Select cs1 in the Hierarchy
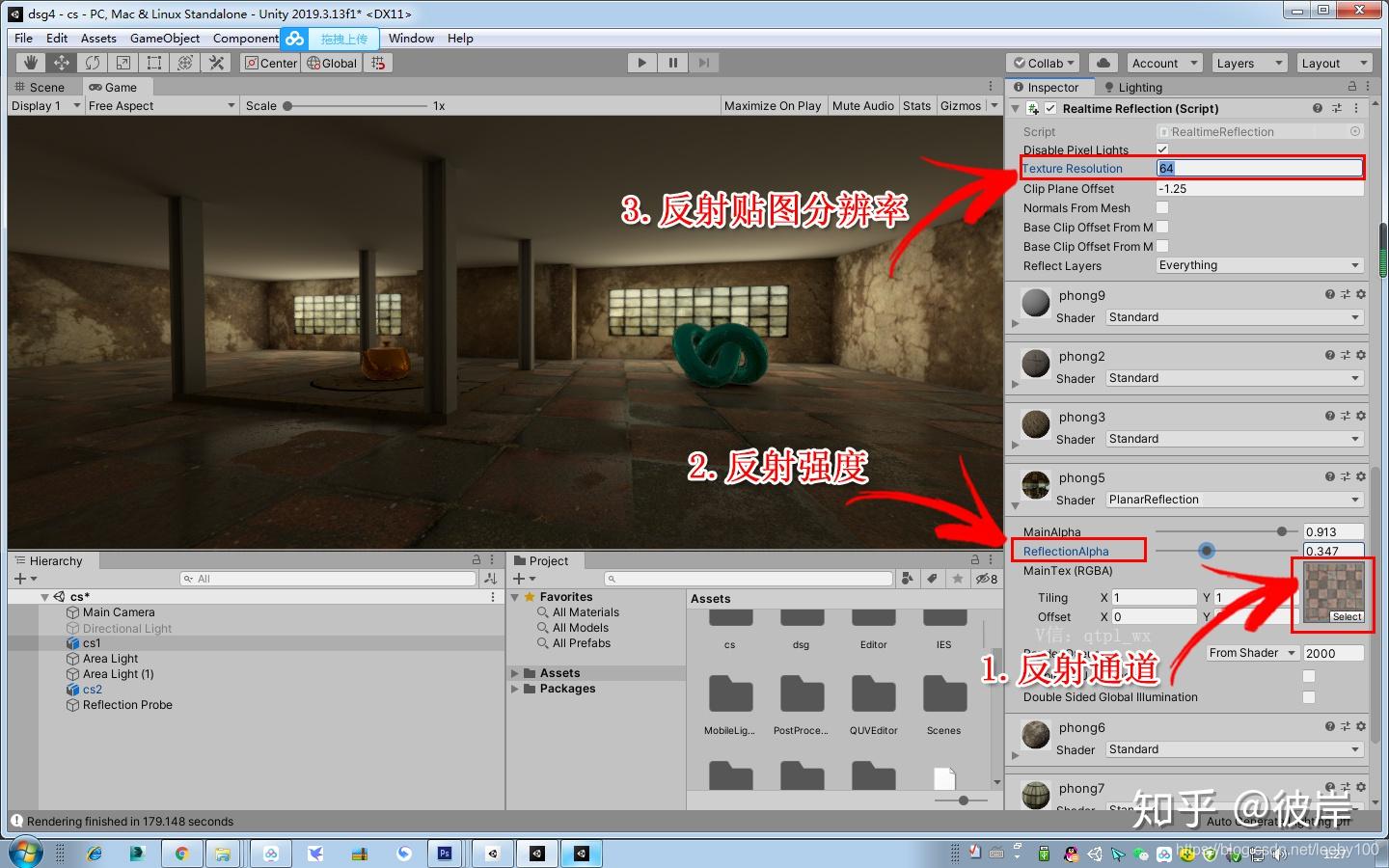This screenshot has width=1389, height=868. (92, 643)
